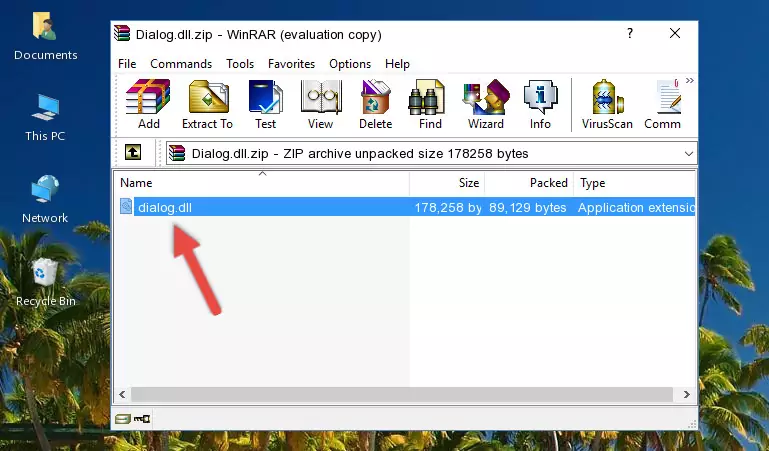Open the Tools menu
Viewport: 769px width, 451px height.
tap(240, 64)
